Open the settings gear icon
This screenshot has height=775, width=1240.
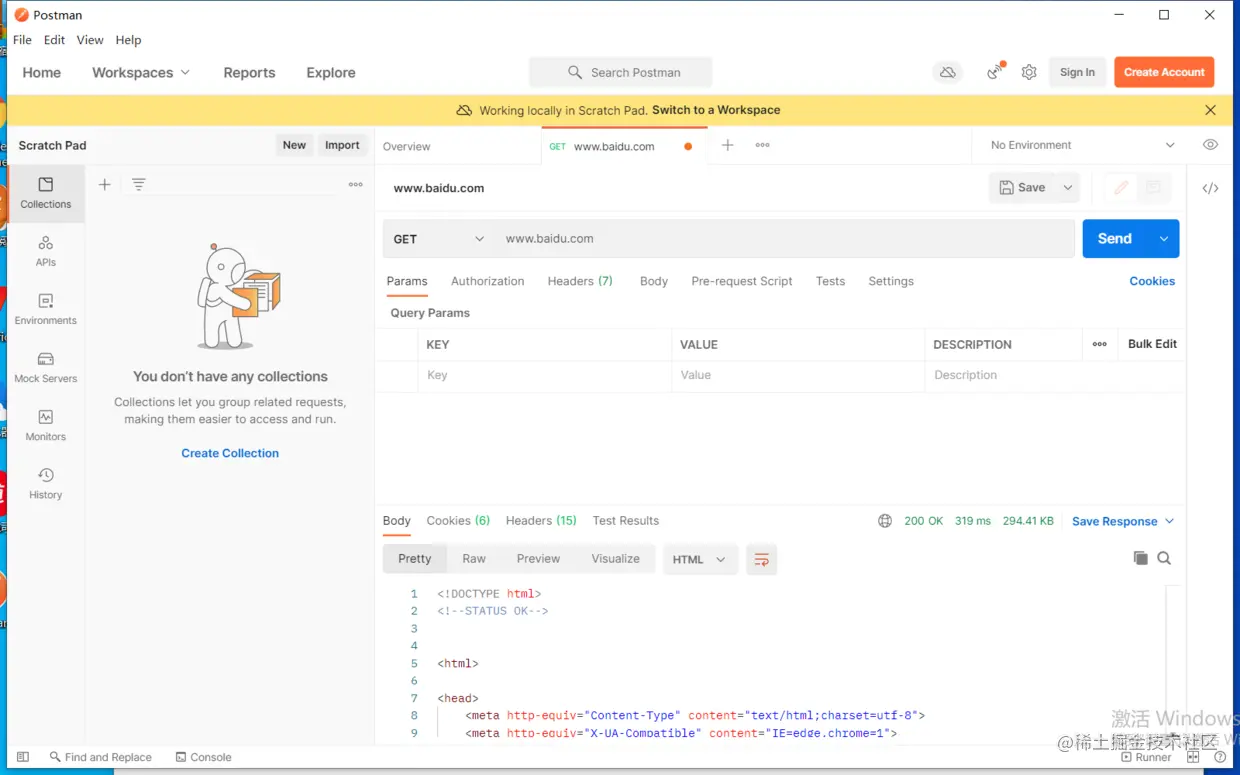(x=1029, y=72)
